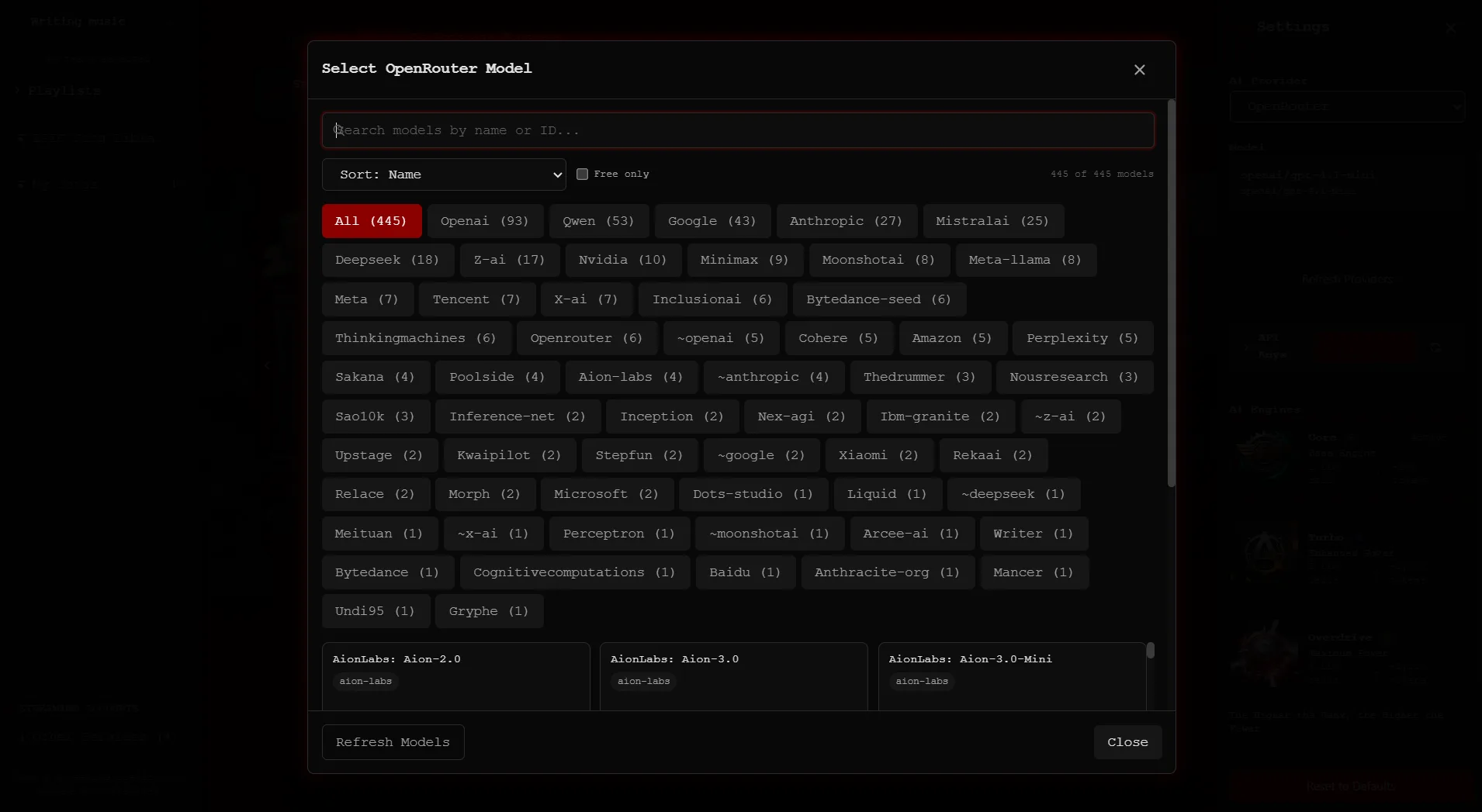The image size is (1482, 812).
Task: Select the Sao10k (3) filter
Action: point(376,416)
